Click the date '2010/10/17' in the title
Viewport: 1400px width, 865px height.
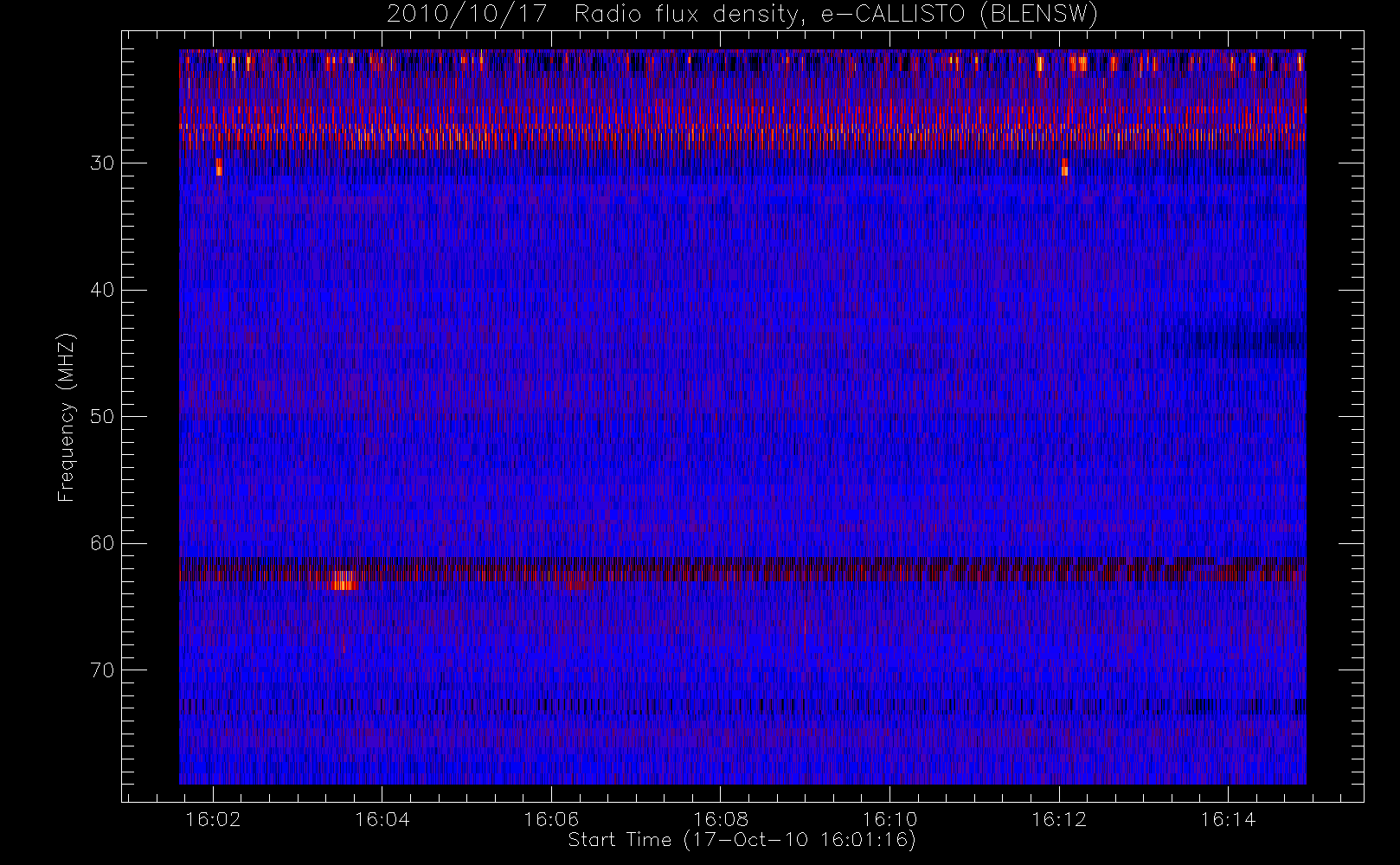tap(467, 15)
